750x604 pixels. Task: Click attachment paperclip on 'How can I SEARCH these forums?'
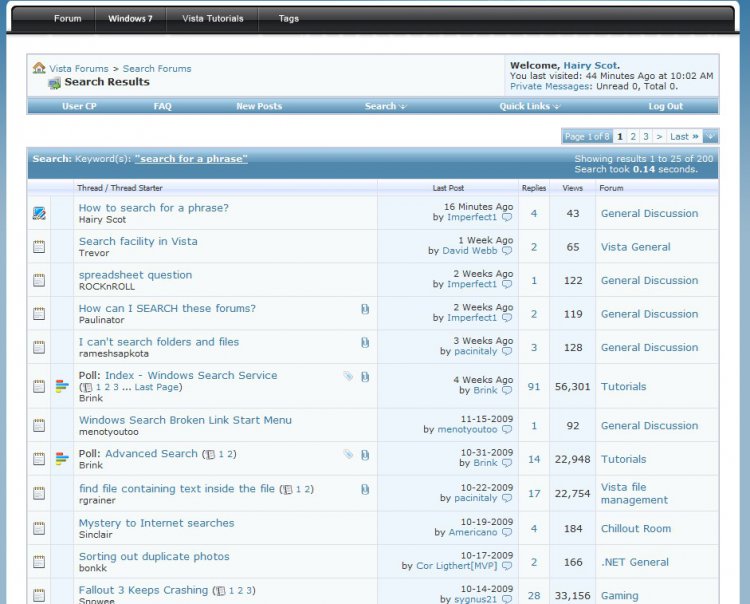coord(365,309)
